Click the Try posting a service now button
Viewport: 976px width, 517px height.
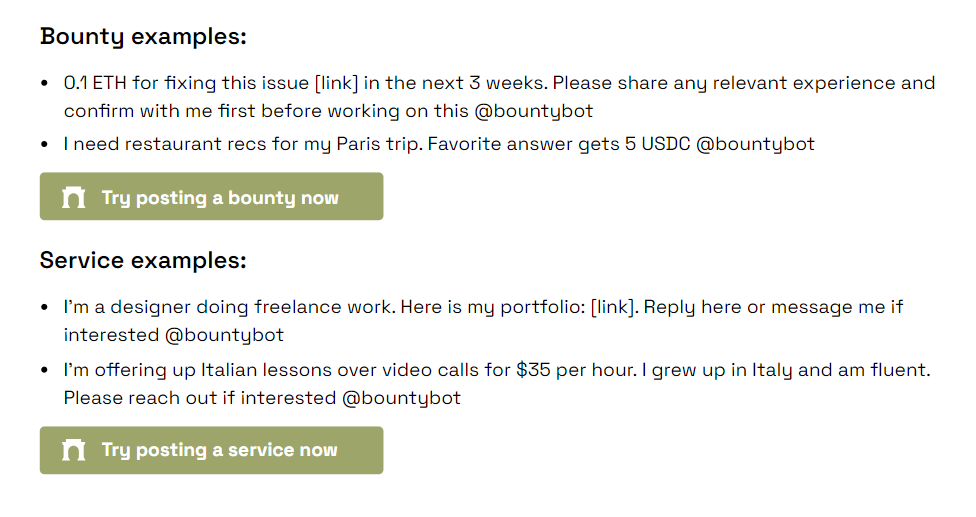[212, 450]
